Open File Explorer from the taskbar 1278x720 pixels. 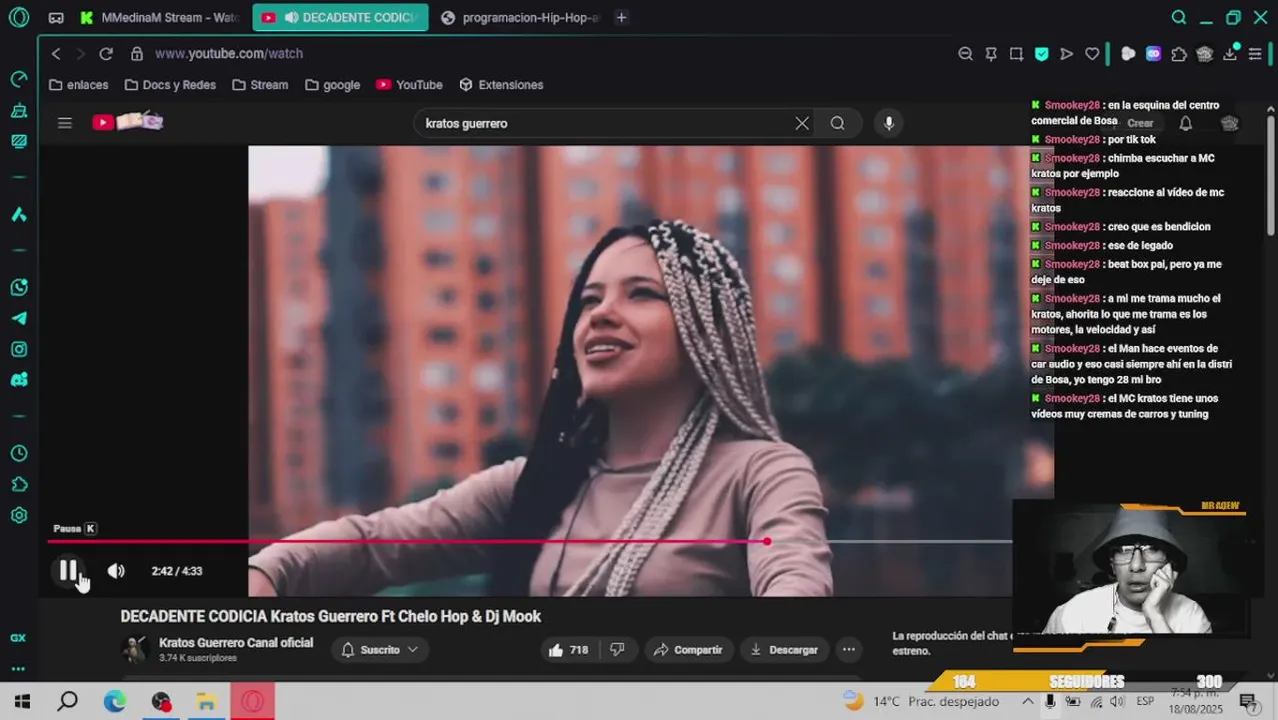tap(206, 701)
